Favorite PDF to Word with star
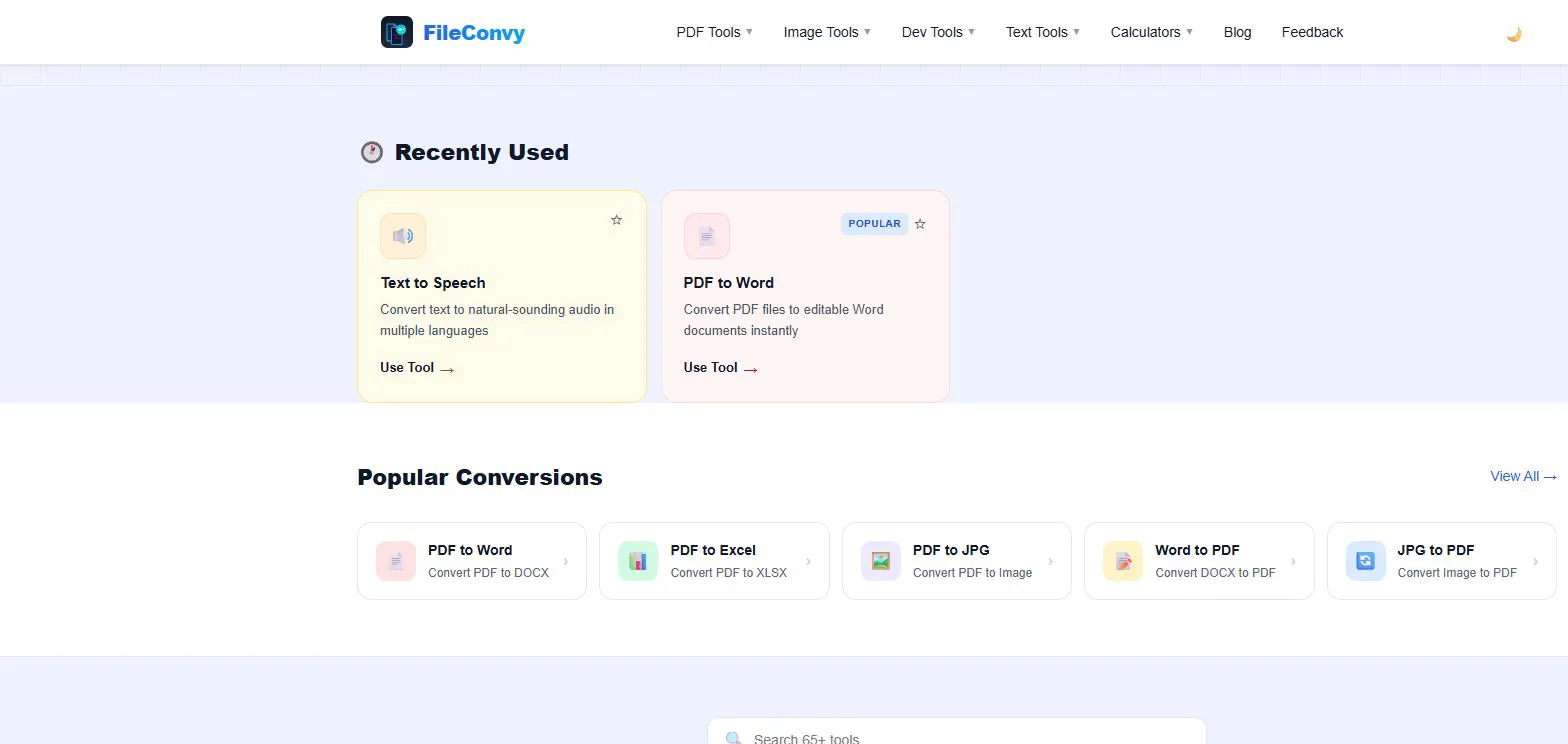 click(x=920, y=224)
